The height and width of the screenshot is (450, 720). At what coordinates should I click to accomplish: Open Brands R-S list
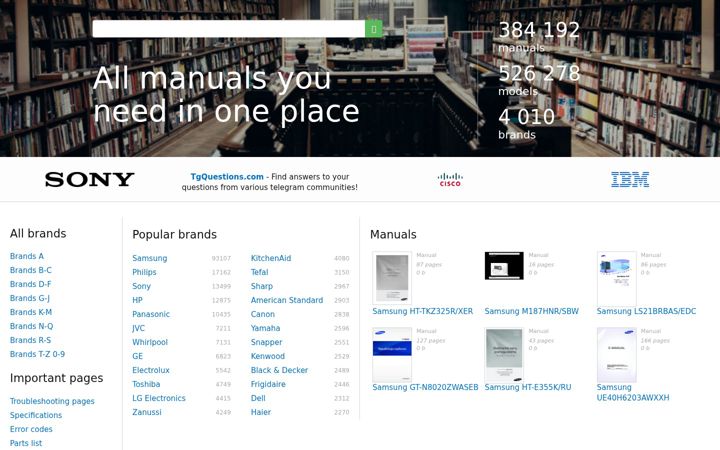point(30,340)
